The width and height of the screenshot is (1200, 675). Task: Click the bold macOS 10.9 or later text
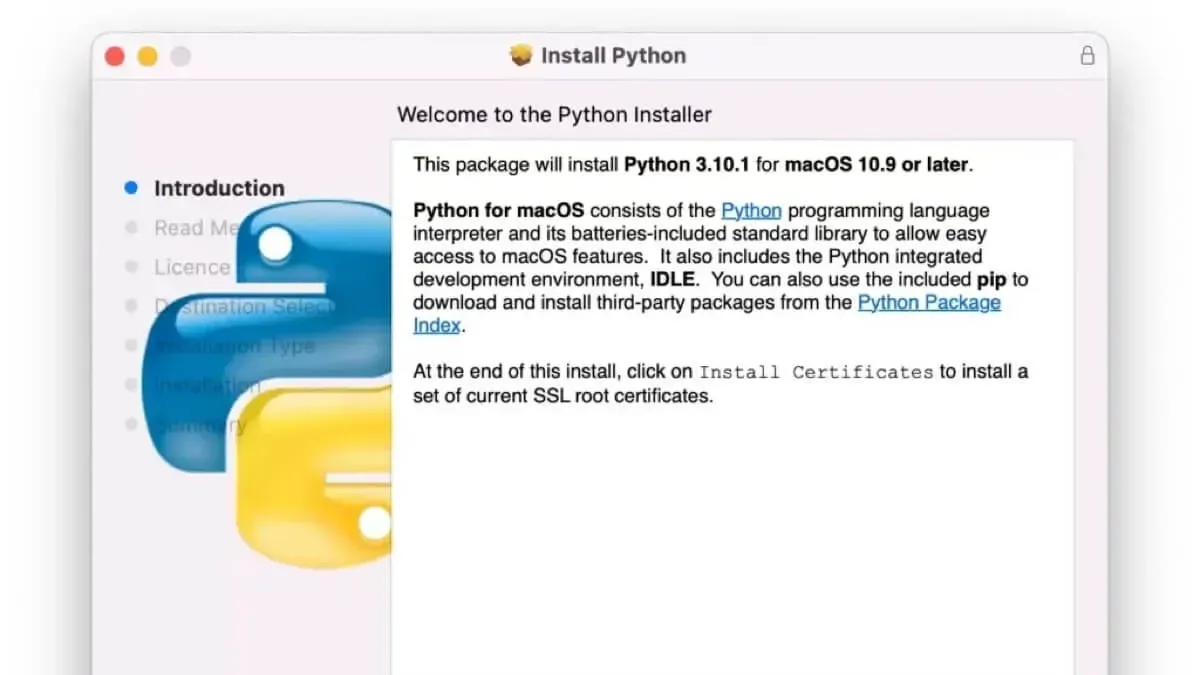point(876,165)
